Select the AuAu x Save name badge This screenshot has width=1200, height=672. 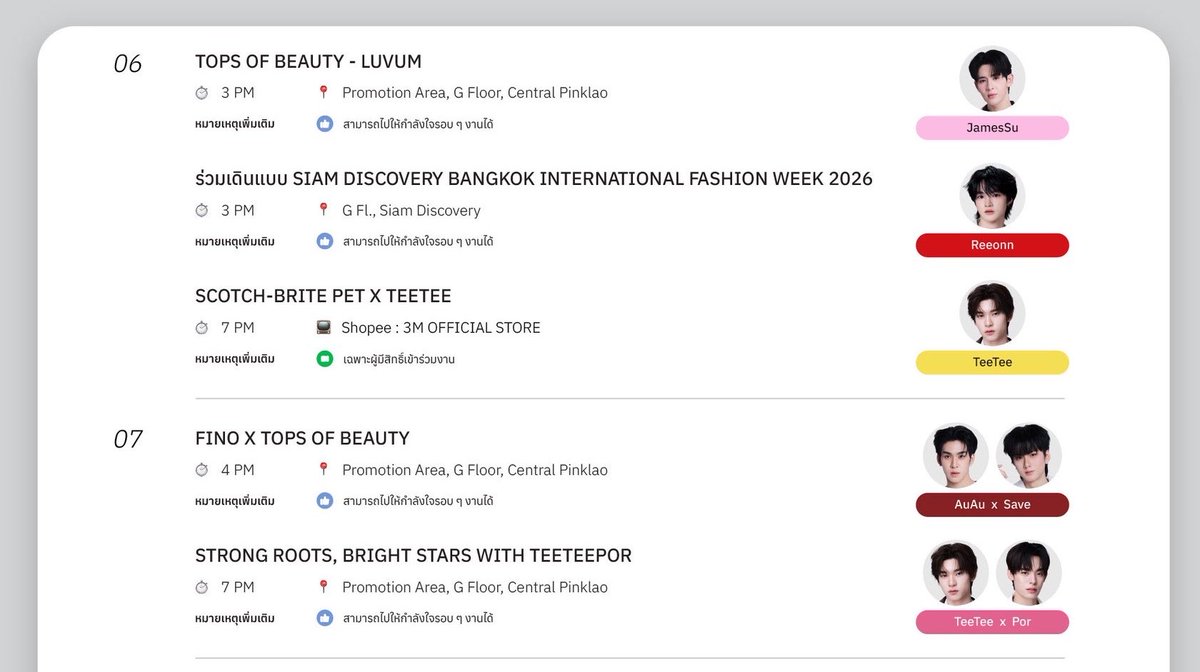[x=992, y=505]
